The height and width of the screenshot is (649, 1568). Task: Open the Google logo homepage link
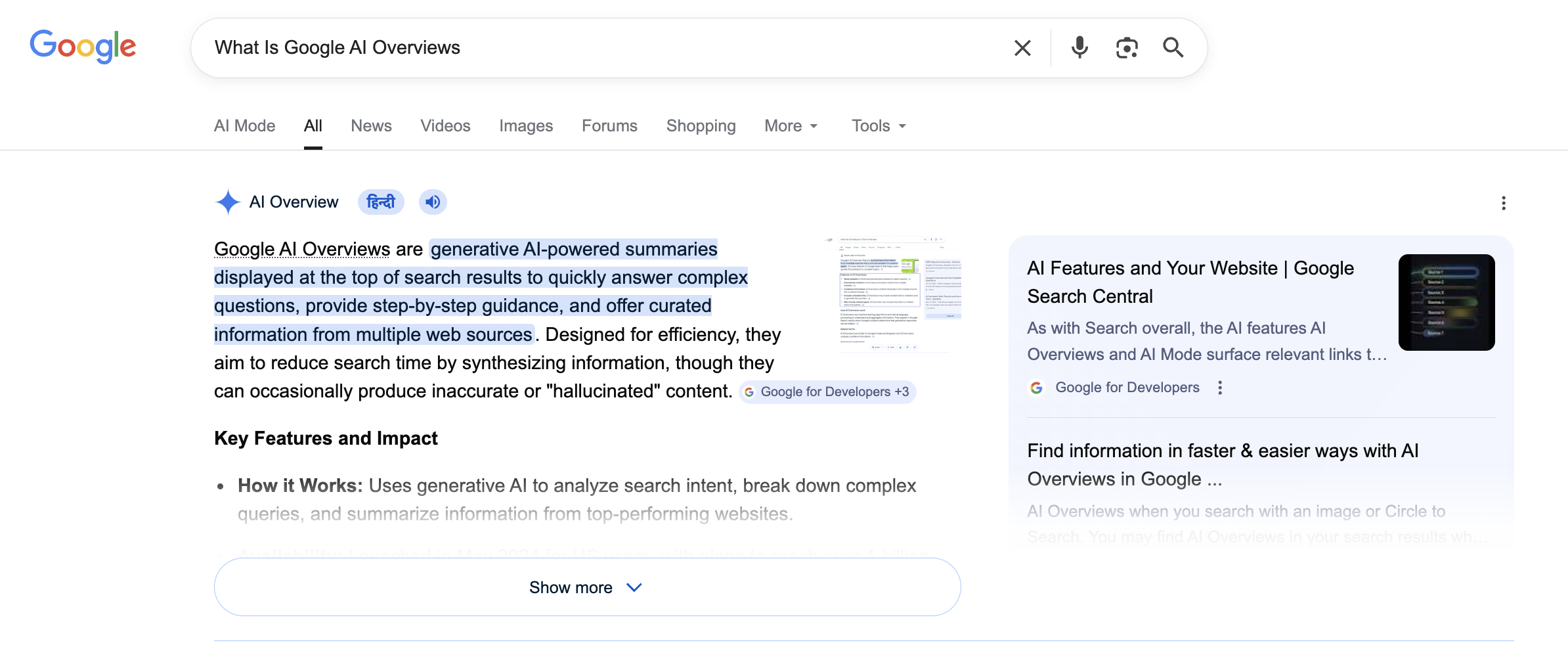[x=83, y=47]
